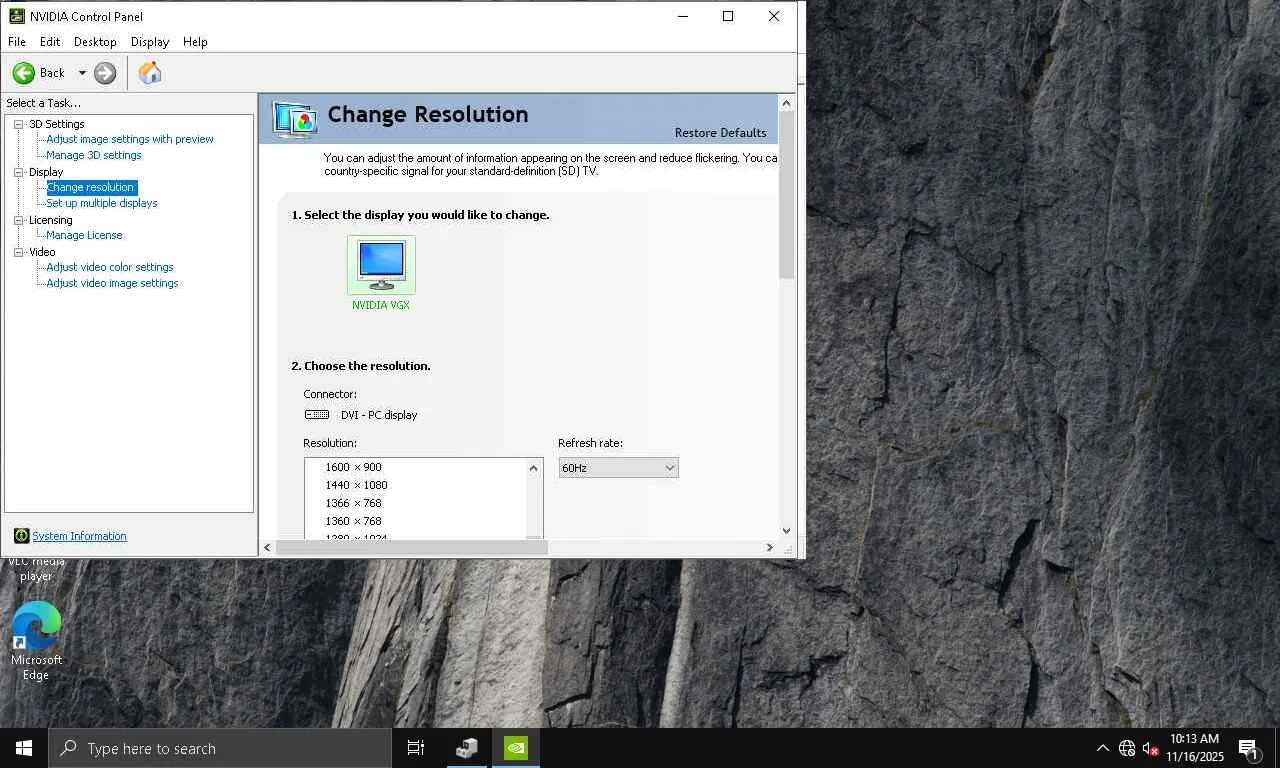Open Manage 3D settings link
This screenshot has width=1280, height=768.
[x=94, y=155]
